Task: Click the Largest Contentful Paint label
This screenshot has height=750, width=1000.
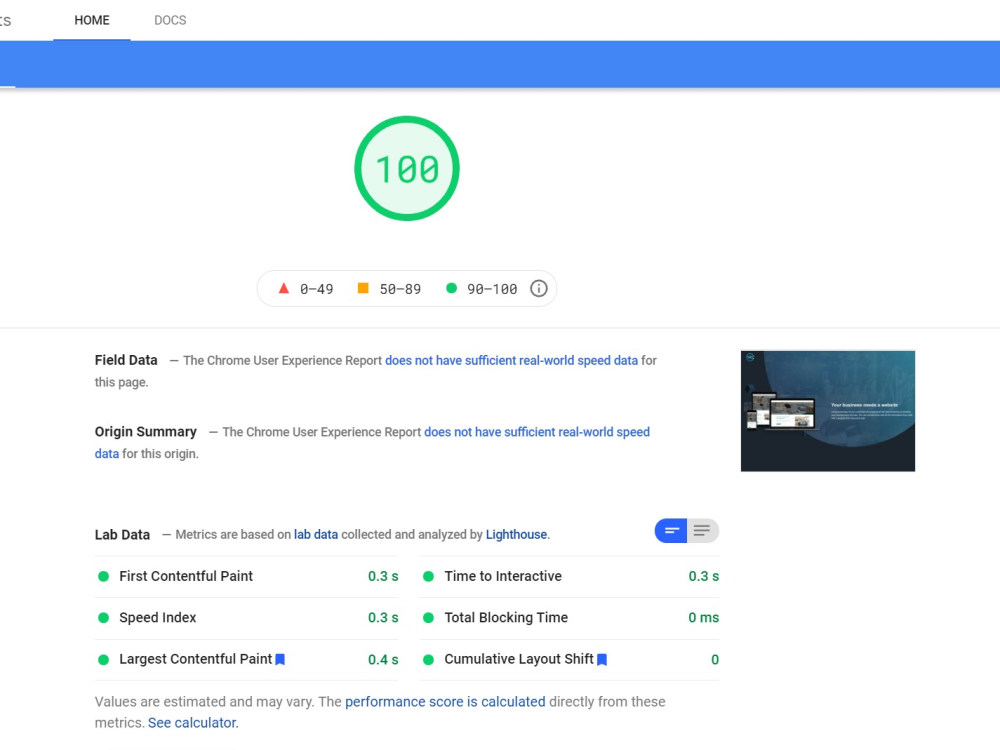Action: (196, 659)
